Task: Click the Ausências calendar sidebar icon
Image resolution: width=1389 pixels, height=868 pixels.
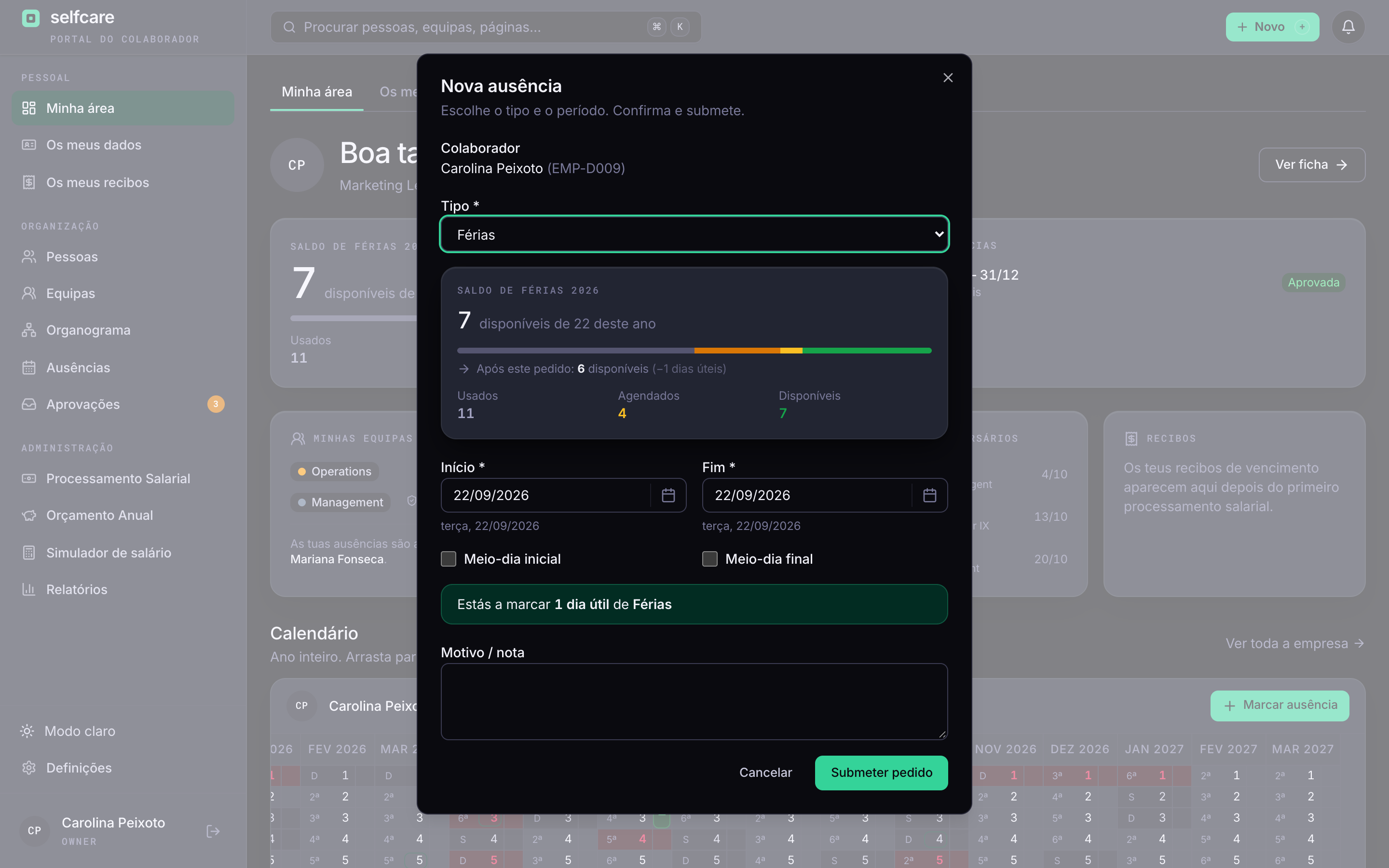Action: [29, 367]
